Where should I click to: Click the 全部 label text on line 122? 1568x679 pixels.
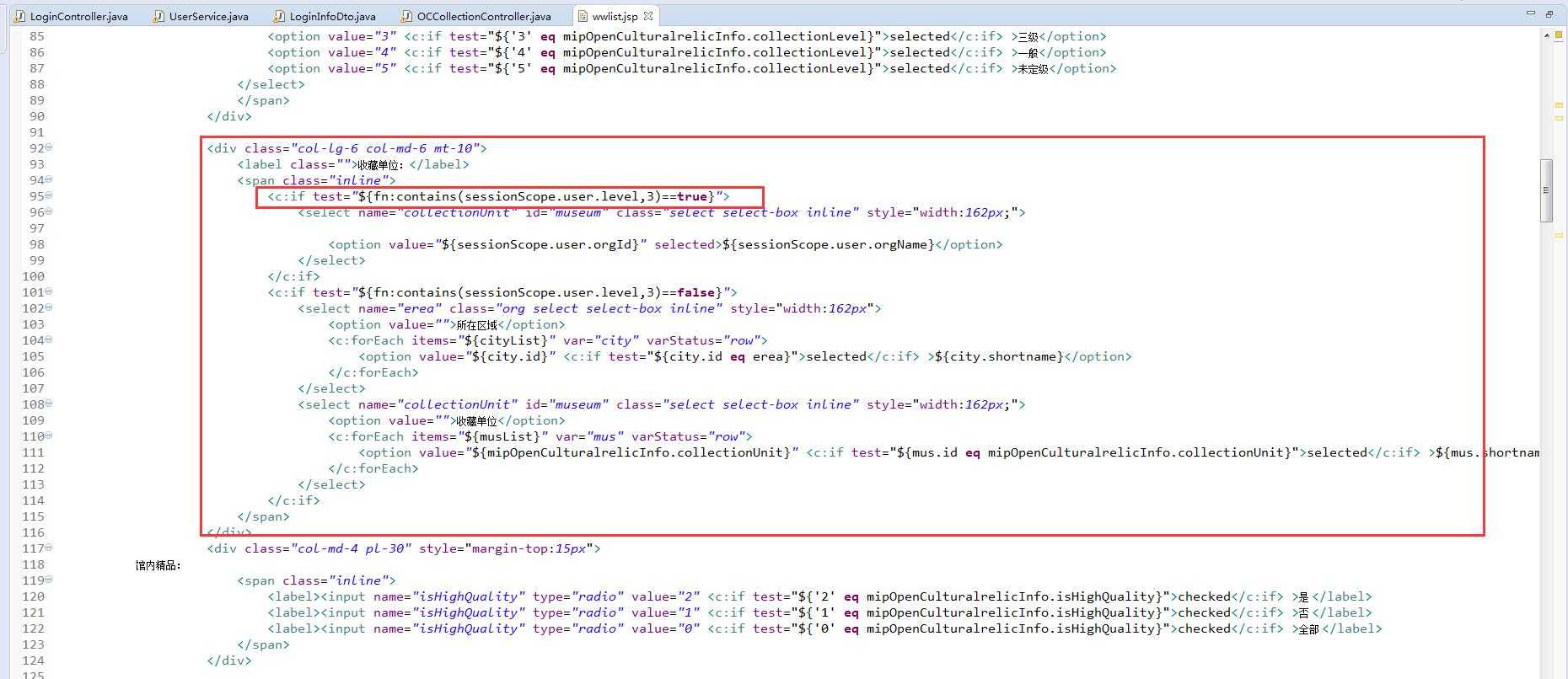tap(1309, 629)
